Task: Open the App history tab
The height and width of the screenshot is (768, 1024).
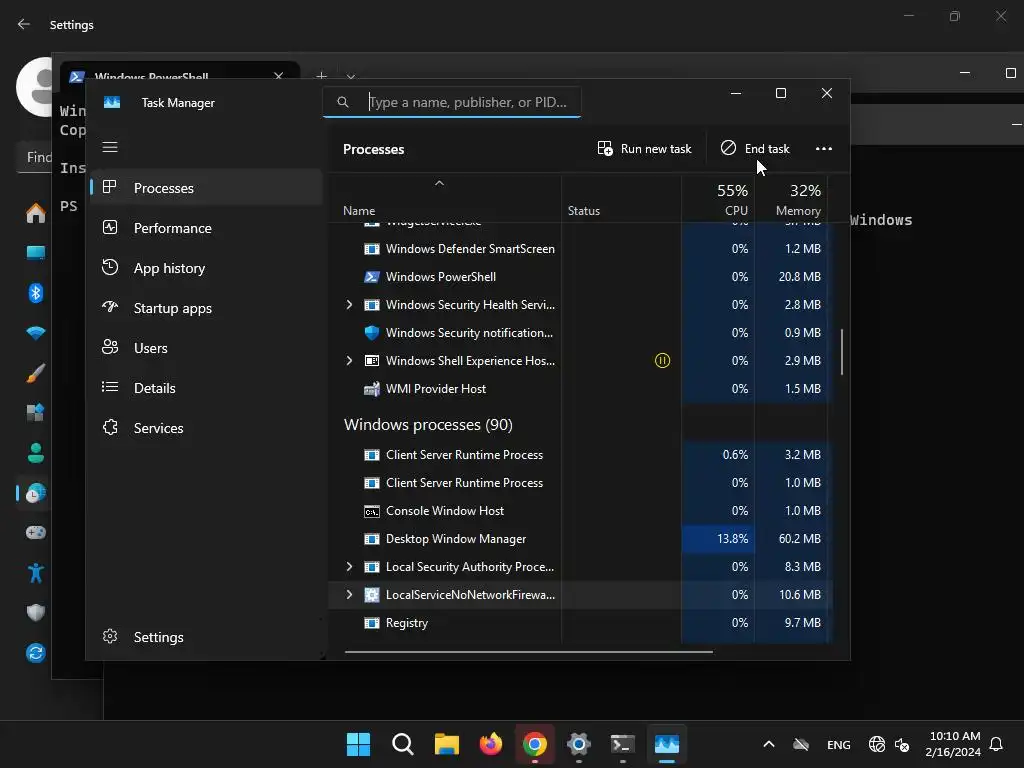Action: [x=206, y=268]
